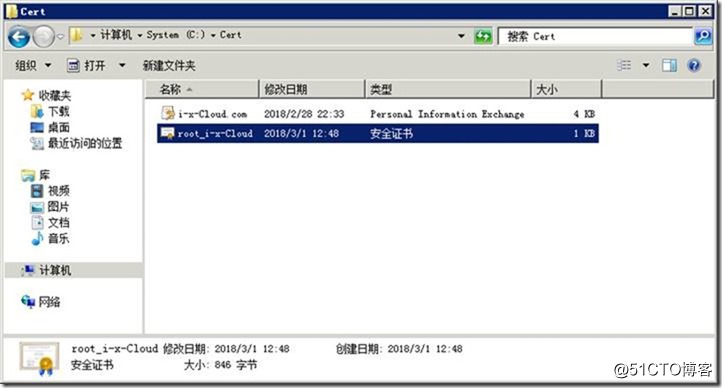Create a folder with 新建文件夹
The height and width of the screenshot is (388, 722).
click(x=169, y=65)
